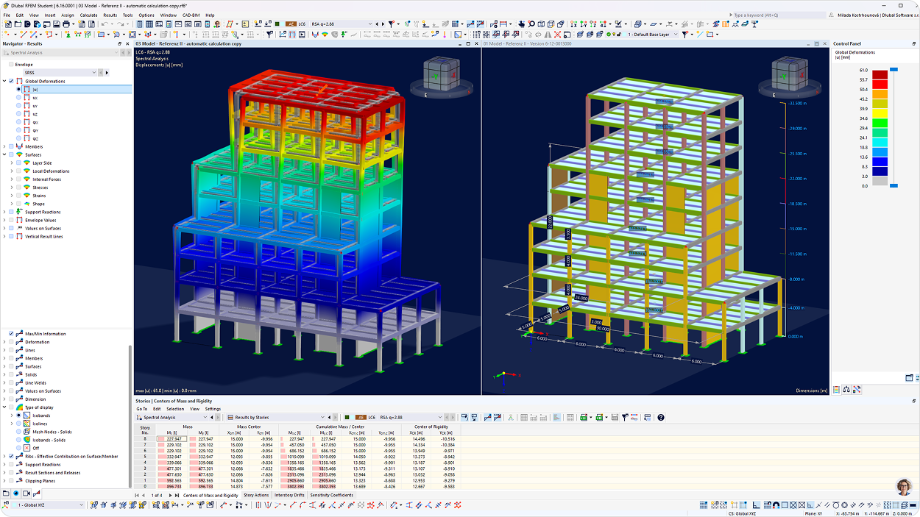Toggle the Ribs Effective Contribution checkbox
This screenshot has width=920, height=517.
click(x=11, y=456)
